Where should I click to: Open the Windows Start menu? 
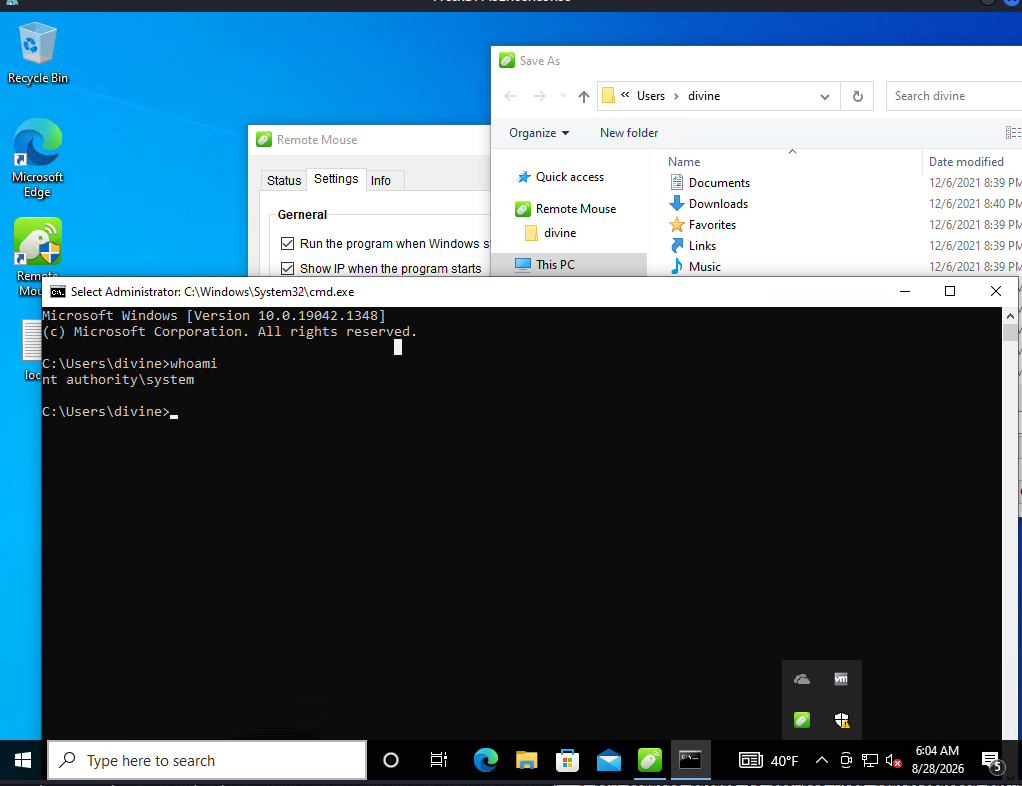coord(23,761)
